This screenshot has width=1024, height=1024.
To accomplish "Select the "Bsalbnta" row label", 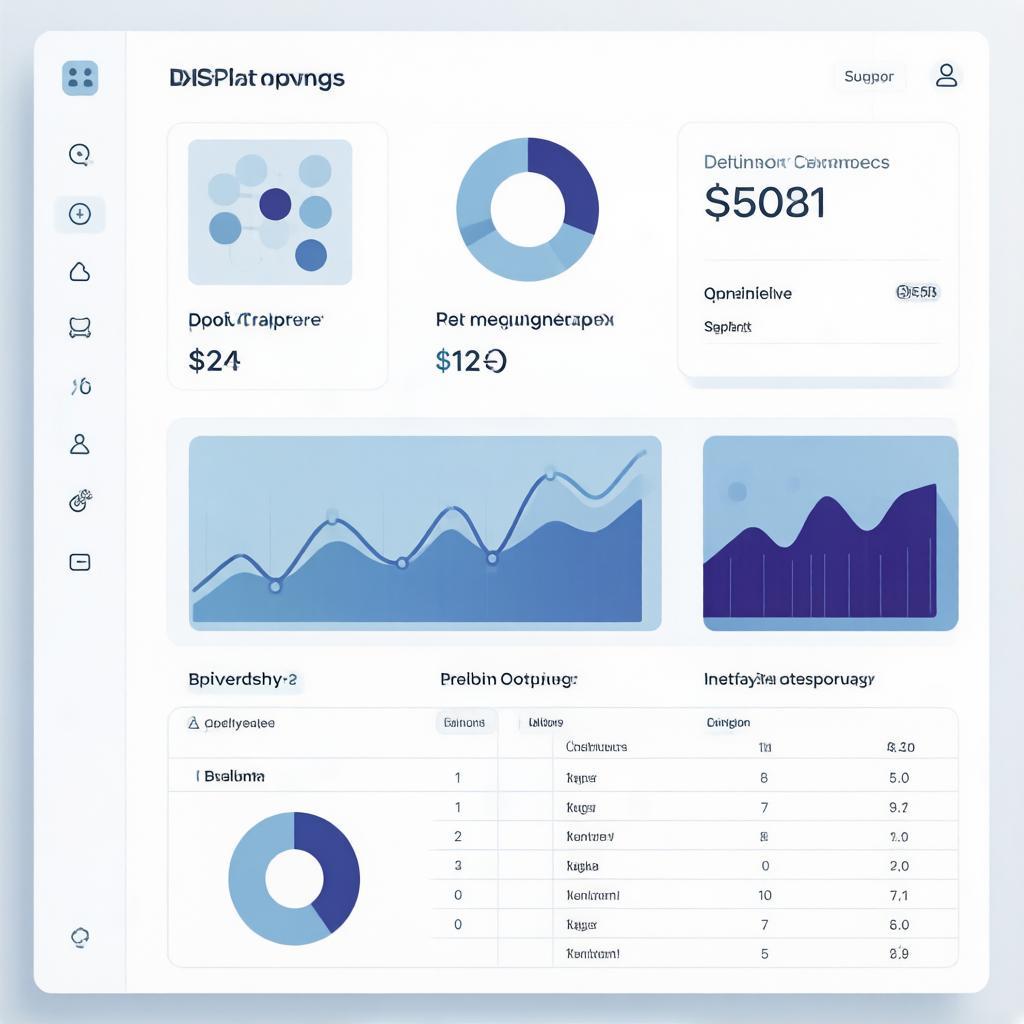I will click(234, 776).
